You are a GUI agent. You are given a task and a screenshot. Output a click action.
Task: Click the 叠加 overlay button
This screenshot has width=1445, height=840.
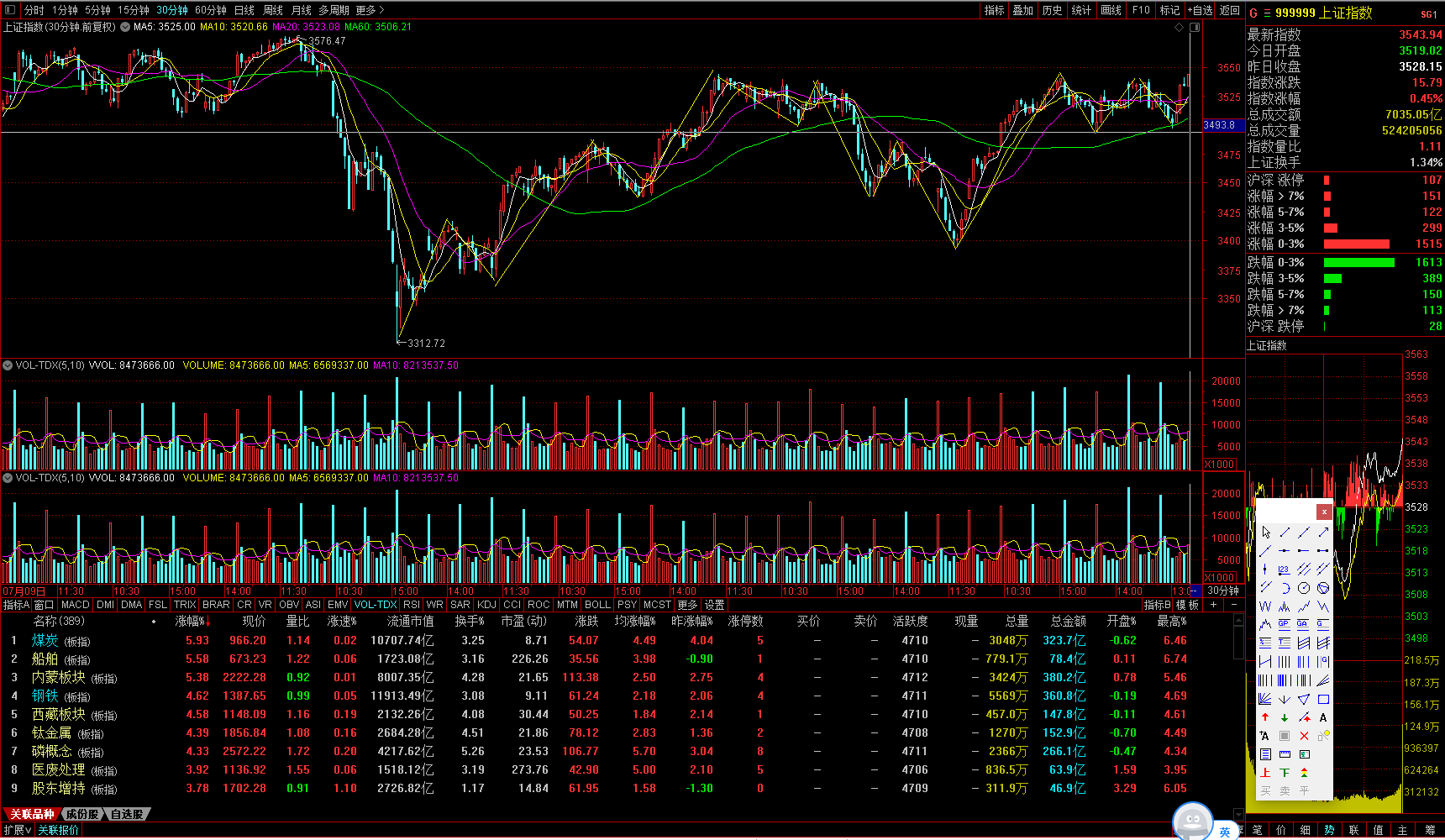tap(1022, 10)
